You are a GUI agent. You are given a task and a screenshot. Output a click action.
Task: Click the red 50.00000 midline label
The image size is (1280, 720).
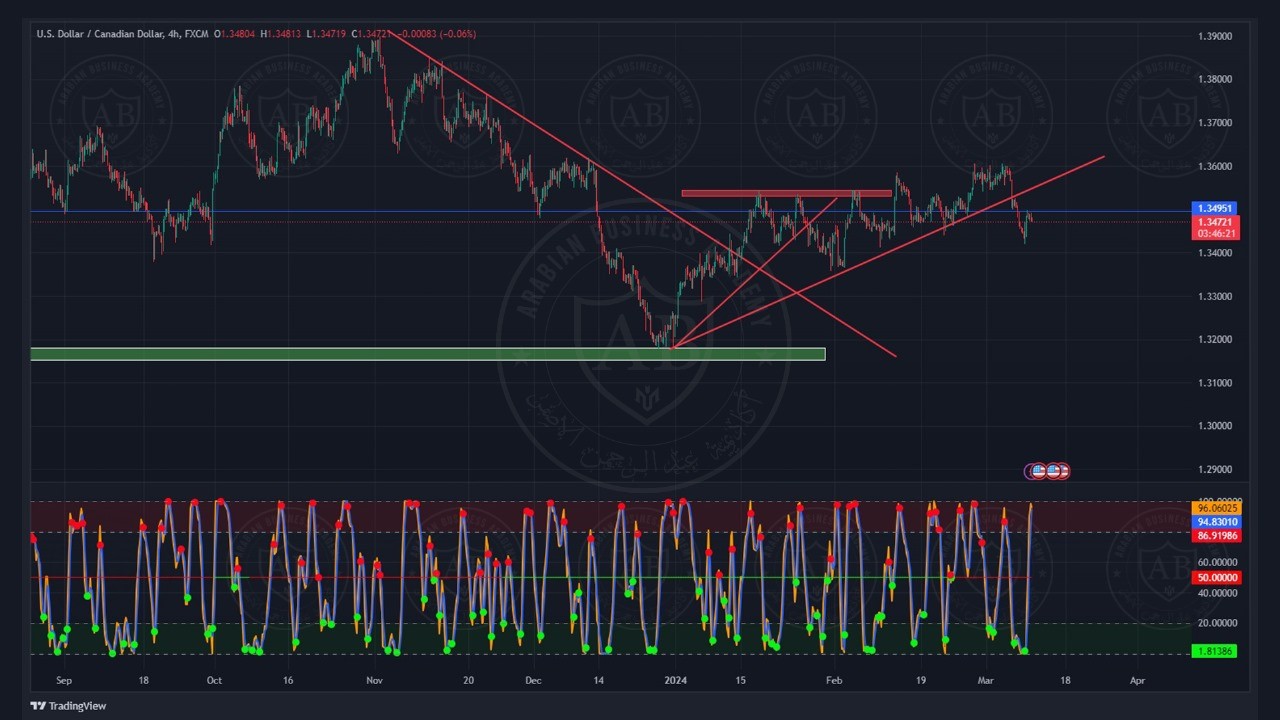click(1216, 578)
